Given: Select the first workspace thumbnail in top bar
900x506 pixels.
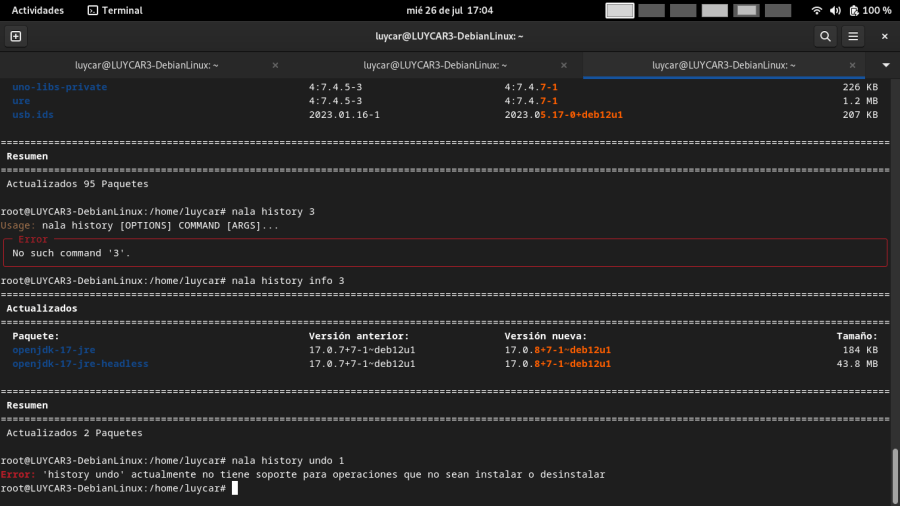Looking at the screenshot, I should pos(620,10).
